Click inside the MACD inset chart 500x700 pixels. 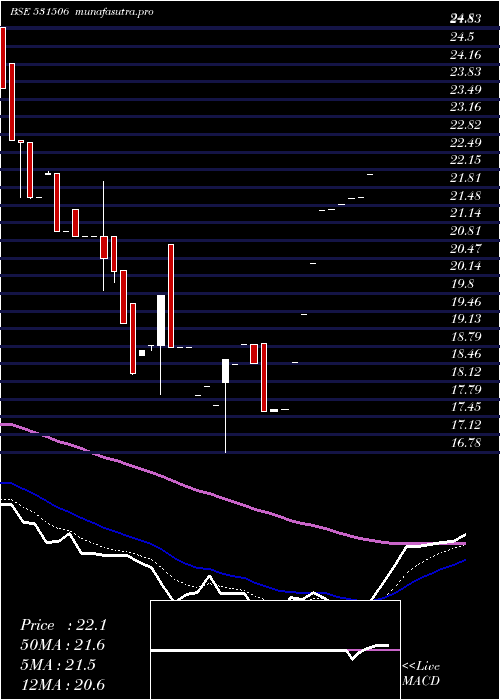[x=275, y=650]
